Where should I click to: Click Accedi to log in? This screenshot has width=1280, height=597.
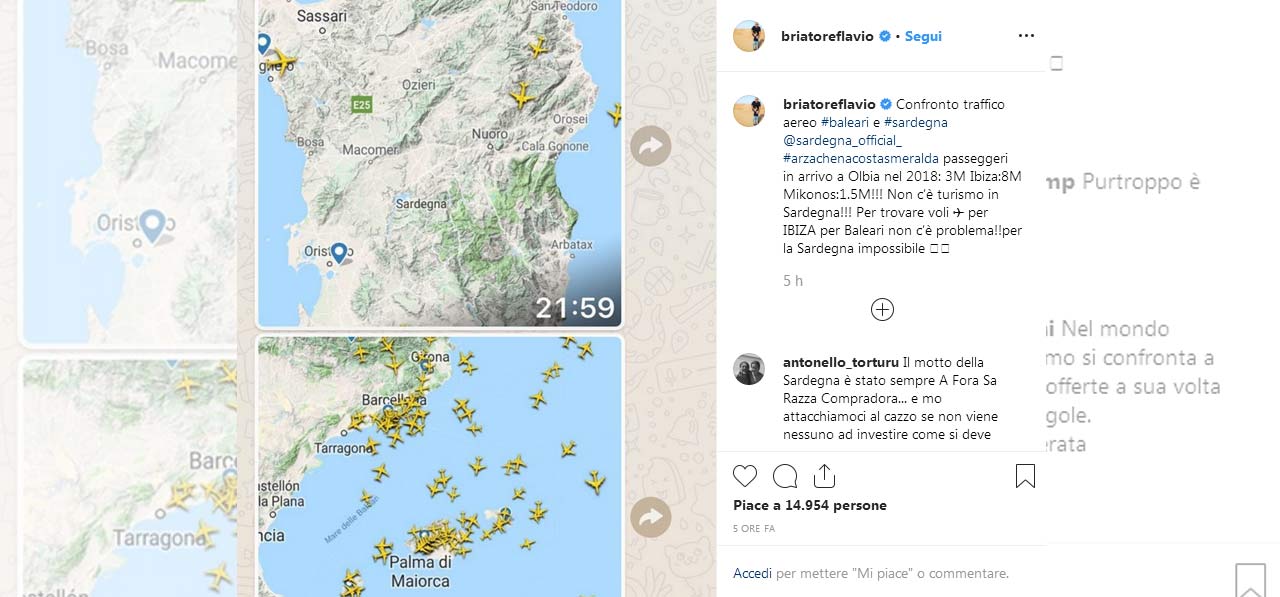tap(752, 574)
